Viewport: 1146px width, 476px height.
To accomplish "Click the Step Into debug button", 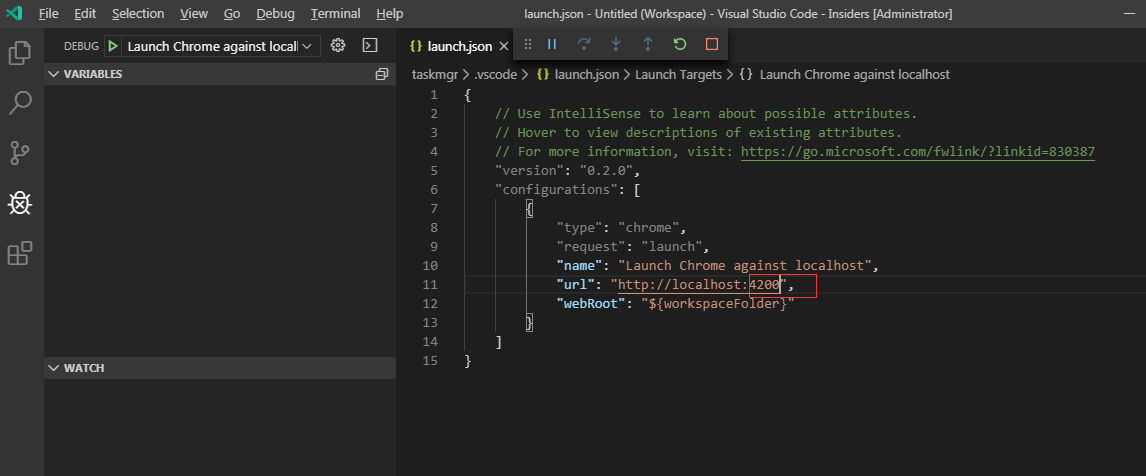I will click(616, 45).
